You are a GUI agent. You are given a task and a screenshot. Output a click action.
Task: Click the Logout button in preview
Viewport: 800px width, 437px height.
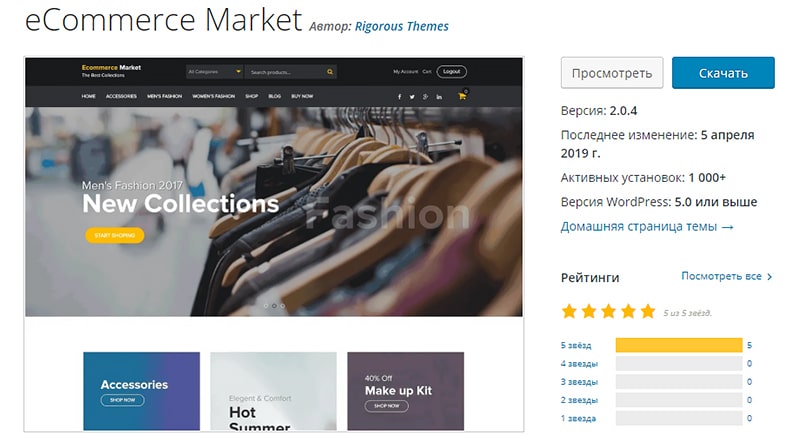(x=452, y=72)
